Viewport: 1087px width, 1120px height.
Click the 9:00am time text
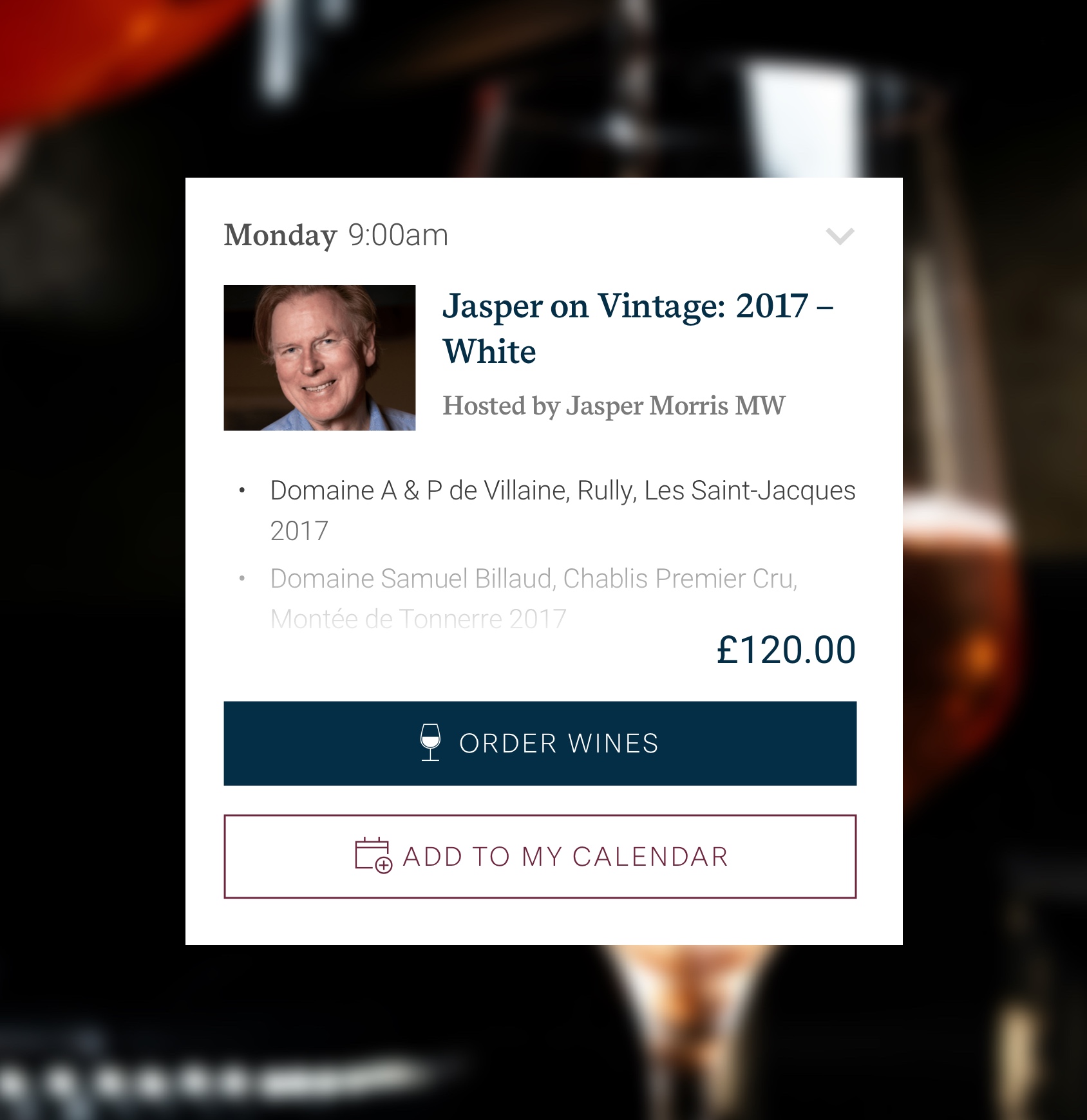coord(398,236)
